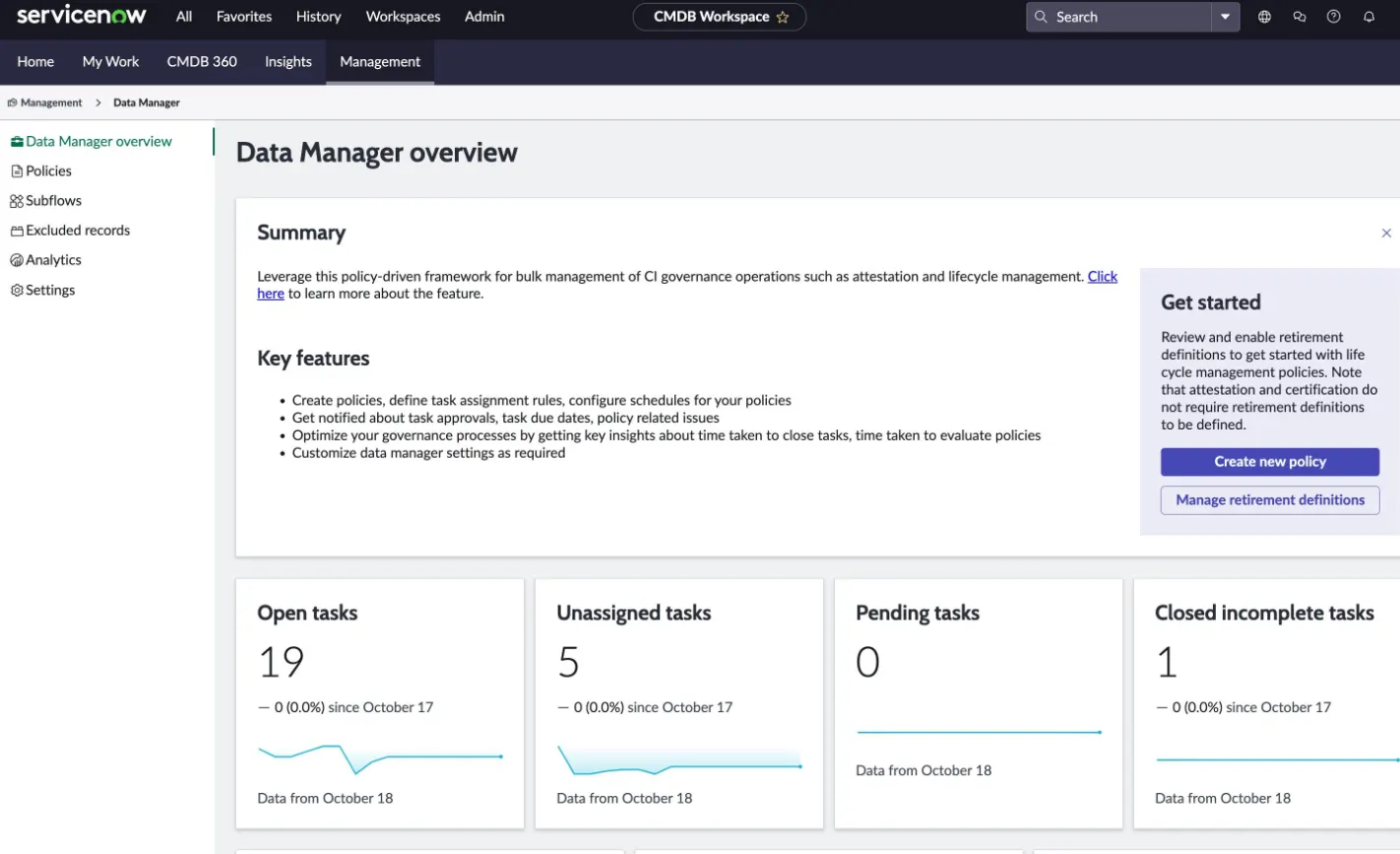Open Manage retirement definitions
1400x854 pixels.
(1270, 500)
